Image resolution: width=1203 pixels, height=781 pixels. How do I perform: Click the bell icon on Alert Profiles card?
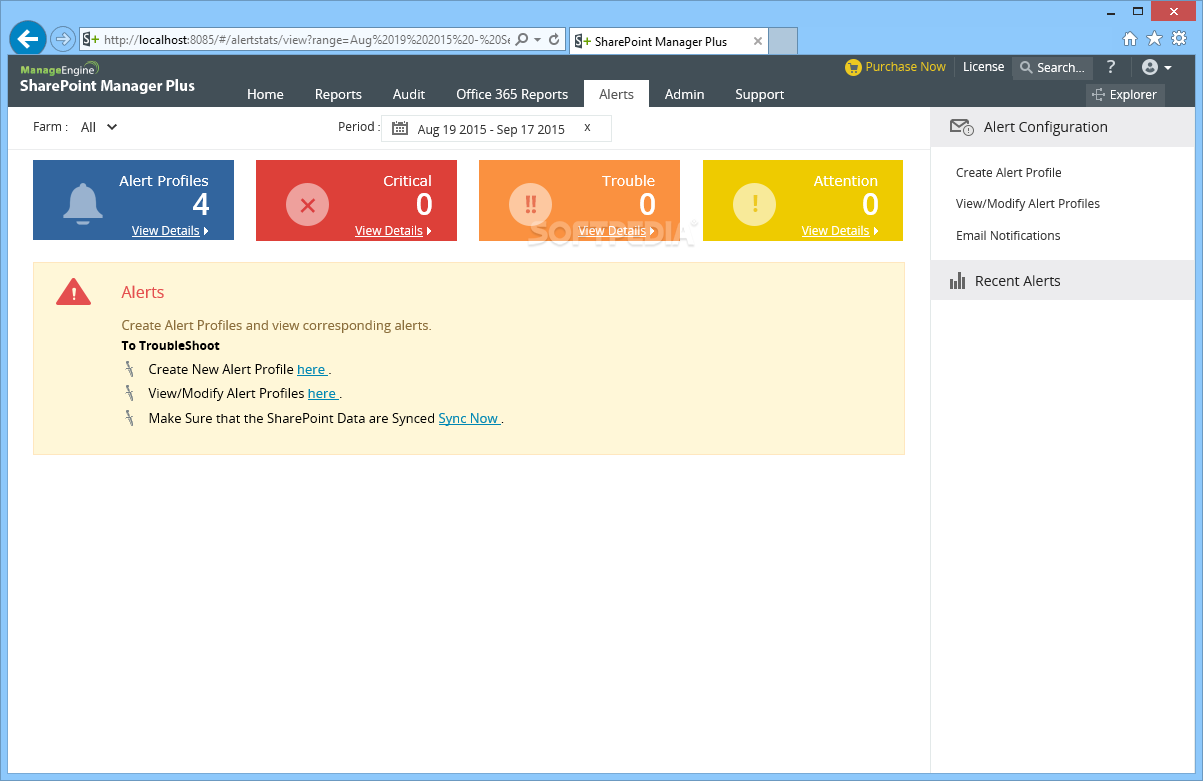[83, 203]
